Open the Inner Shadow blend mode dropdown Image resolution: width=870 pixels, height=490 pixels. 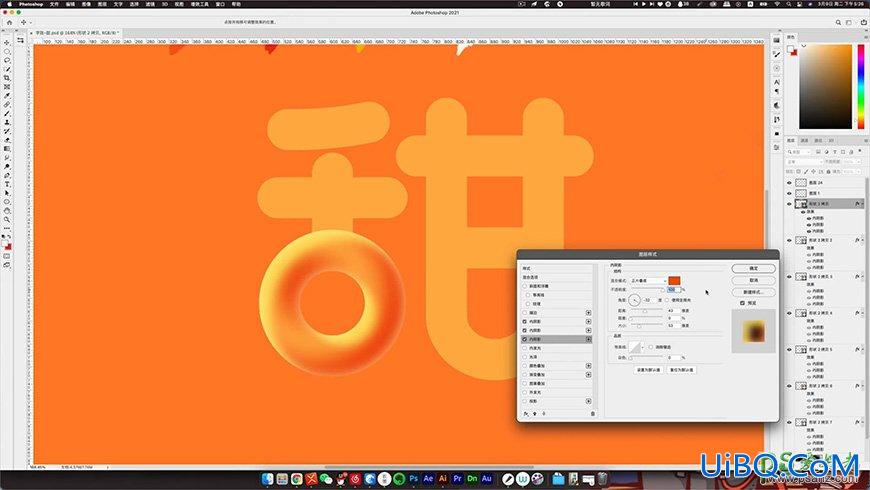(x=649, y=281)
